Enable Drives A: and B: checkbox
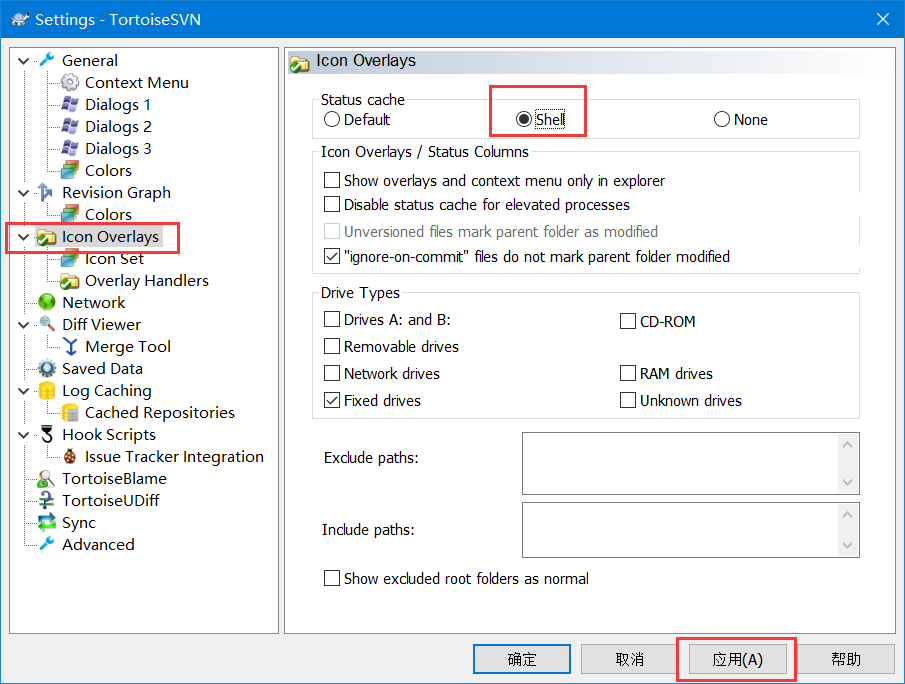 point(332,319)
